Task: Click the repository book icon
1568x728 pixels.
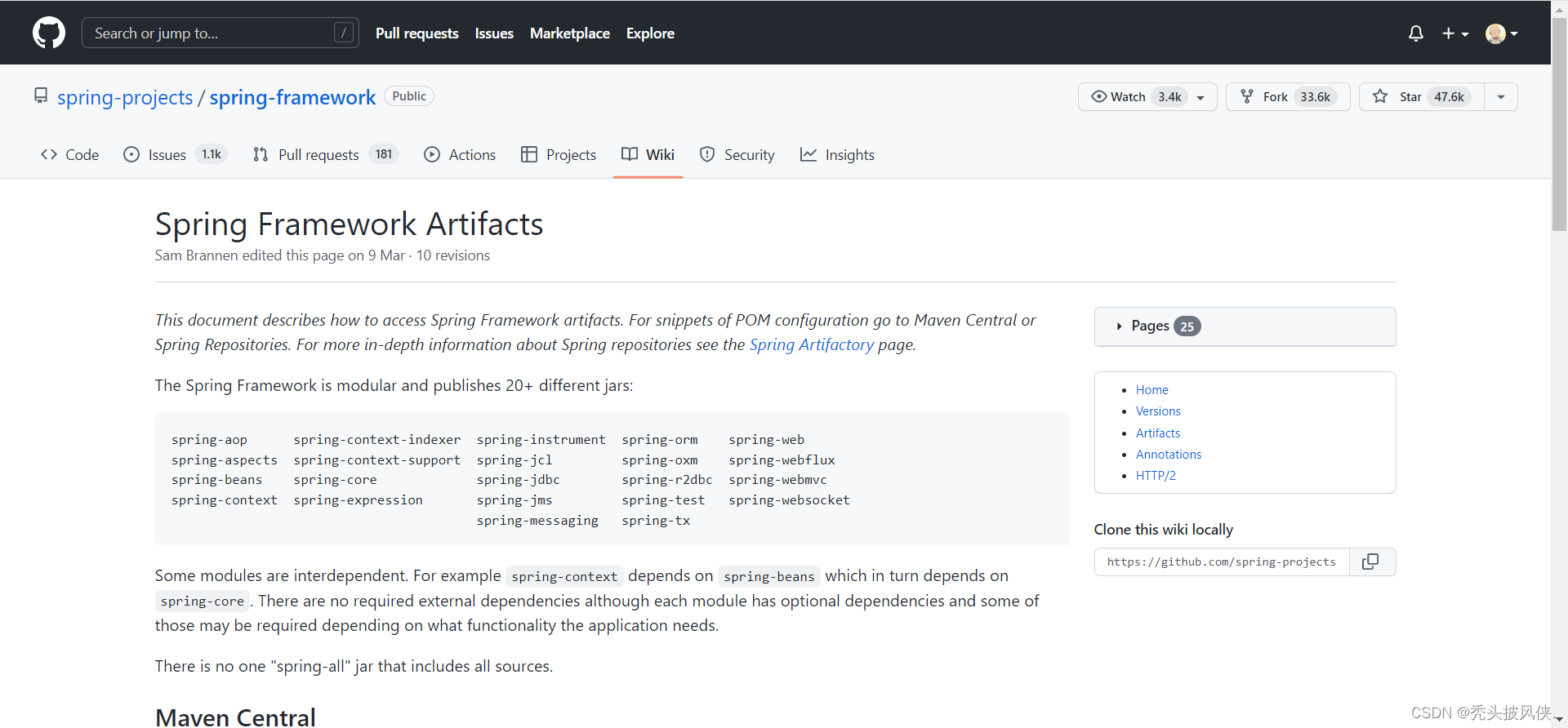Action: click(41, 96)
